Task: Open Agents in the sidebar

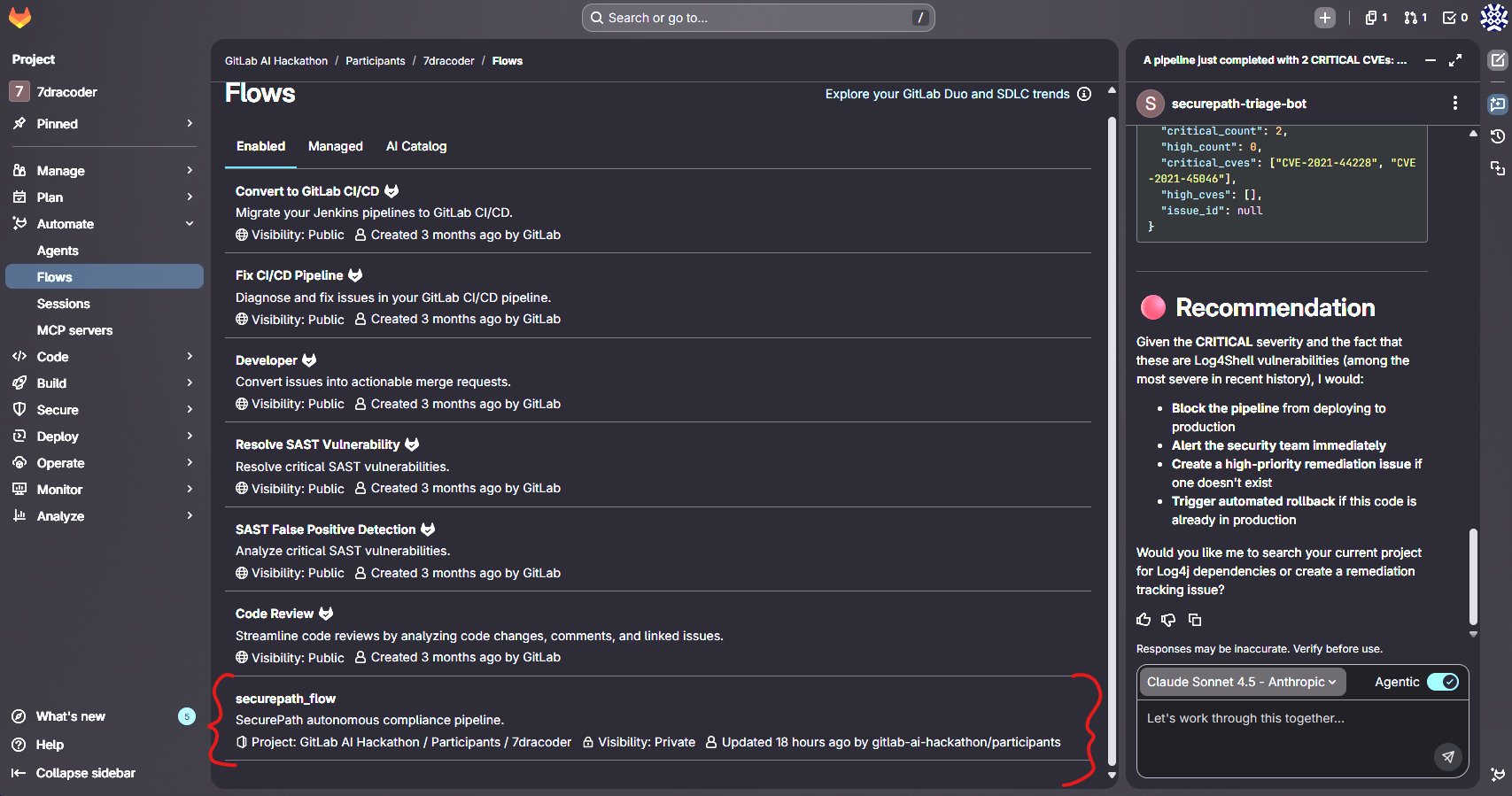Action: point(104,251)
